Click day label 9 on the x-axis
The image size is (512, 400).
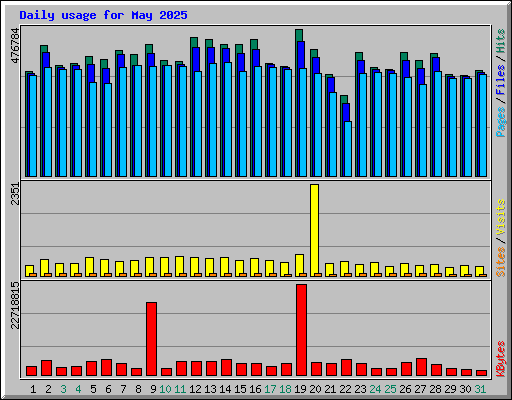coord(153,389)
